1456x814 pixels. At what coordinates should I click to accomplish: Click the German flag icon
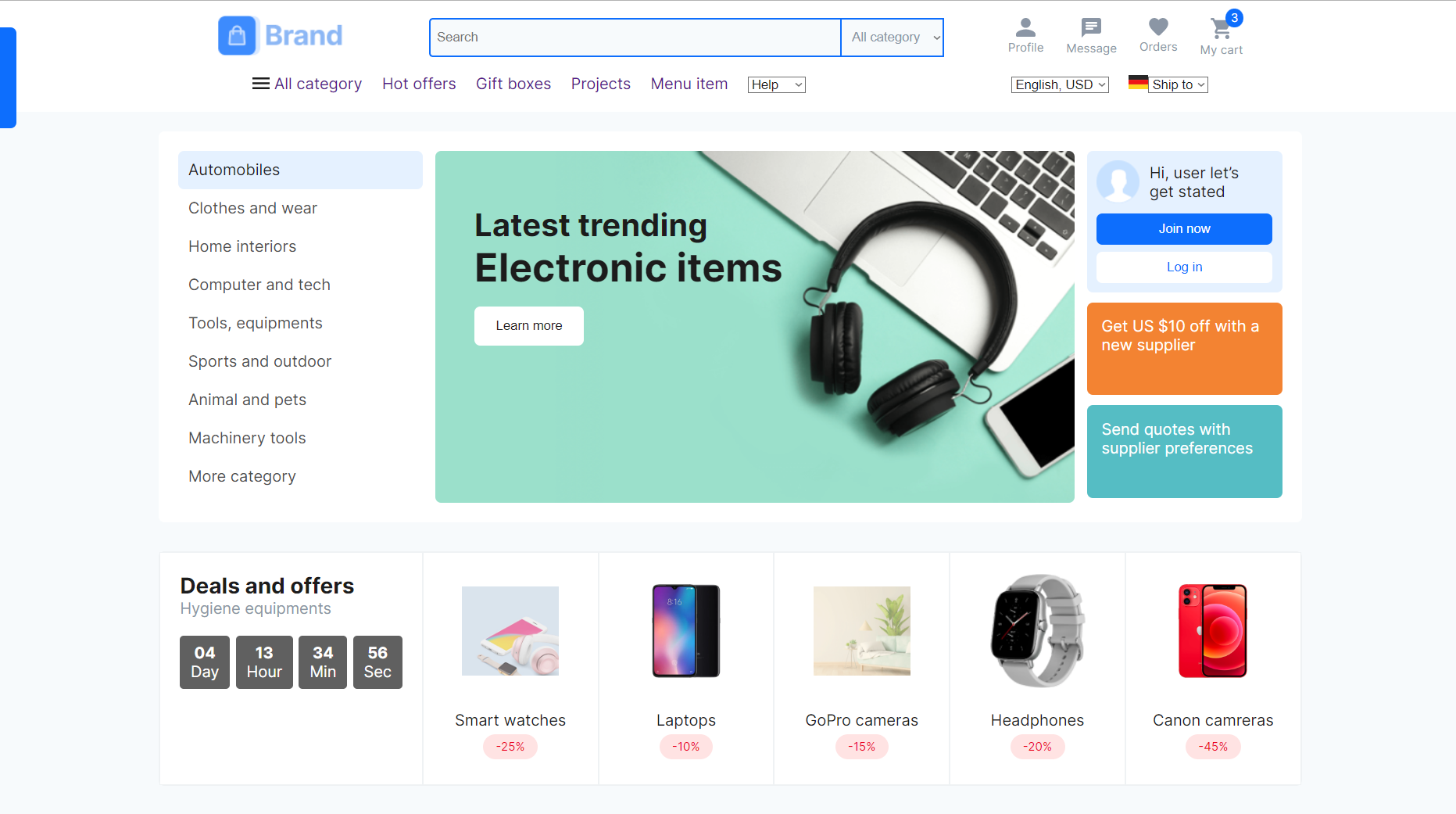(x=1138, y=83)
